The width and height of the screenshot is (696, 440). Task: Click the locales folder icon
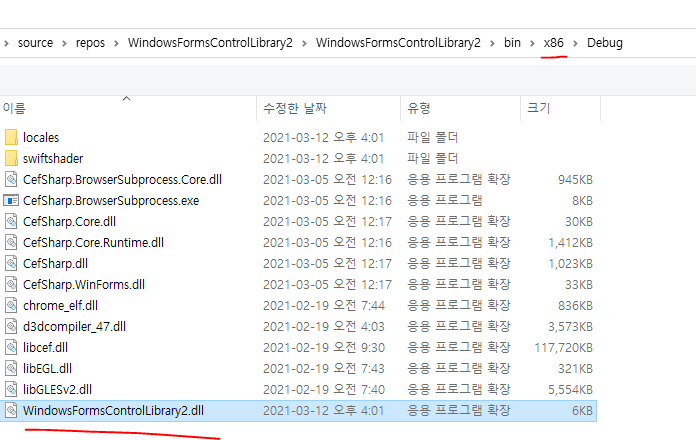click(x=11, y=137)
